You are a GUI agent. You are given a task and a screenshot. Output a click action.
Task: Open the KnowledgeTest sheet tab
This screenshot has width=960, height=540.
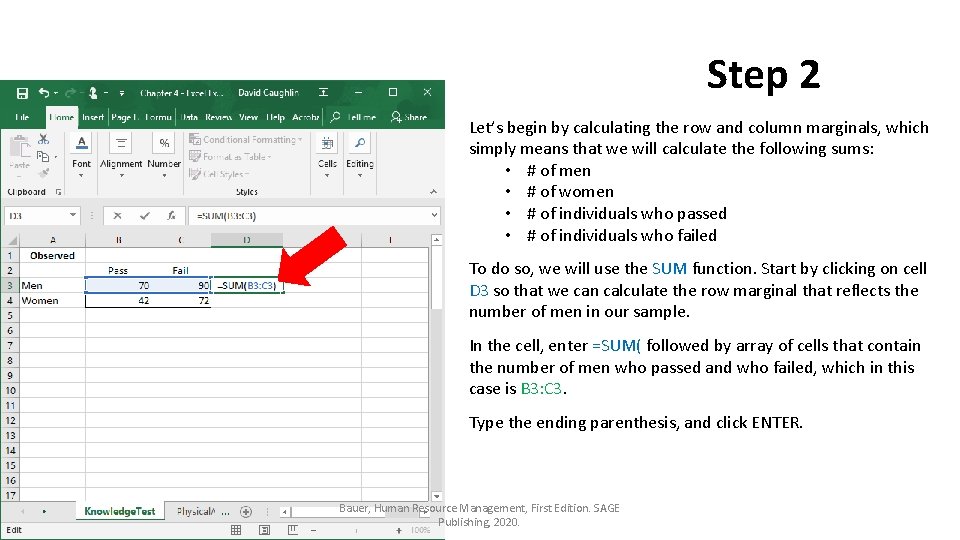coord(120,511)
